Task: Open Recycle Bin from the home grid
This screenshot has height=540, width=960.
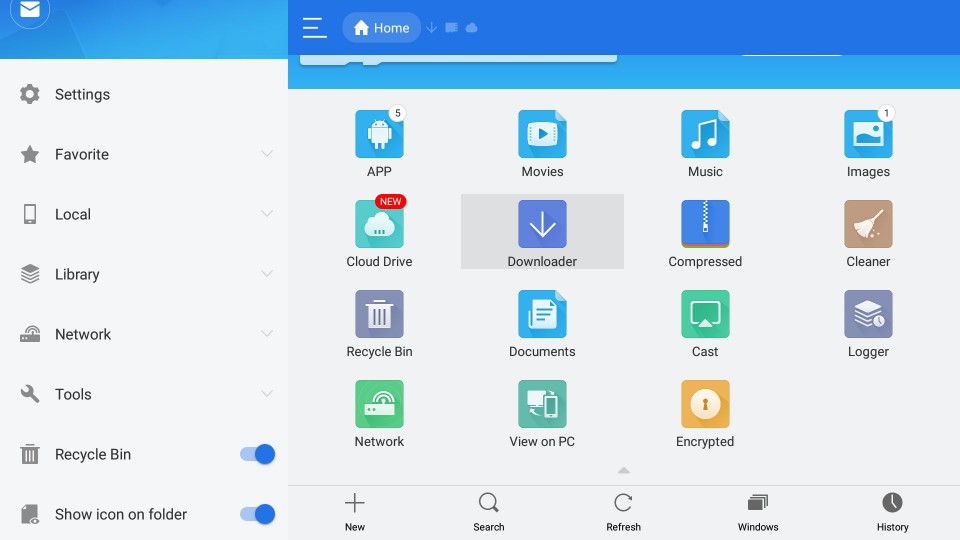Action: click(x=379, y=314)
